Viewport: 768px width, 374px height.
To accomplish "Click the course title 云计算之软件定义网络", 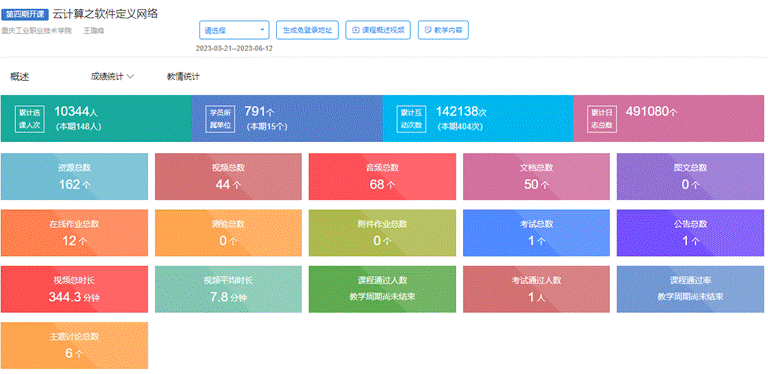I will click(x=105, y=14).
